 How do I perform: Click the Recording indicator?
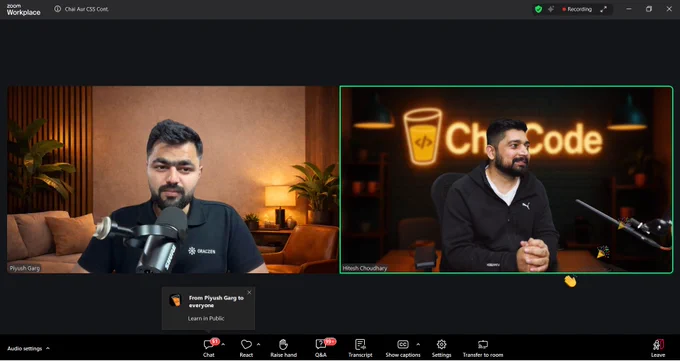(x=577, y=9)
